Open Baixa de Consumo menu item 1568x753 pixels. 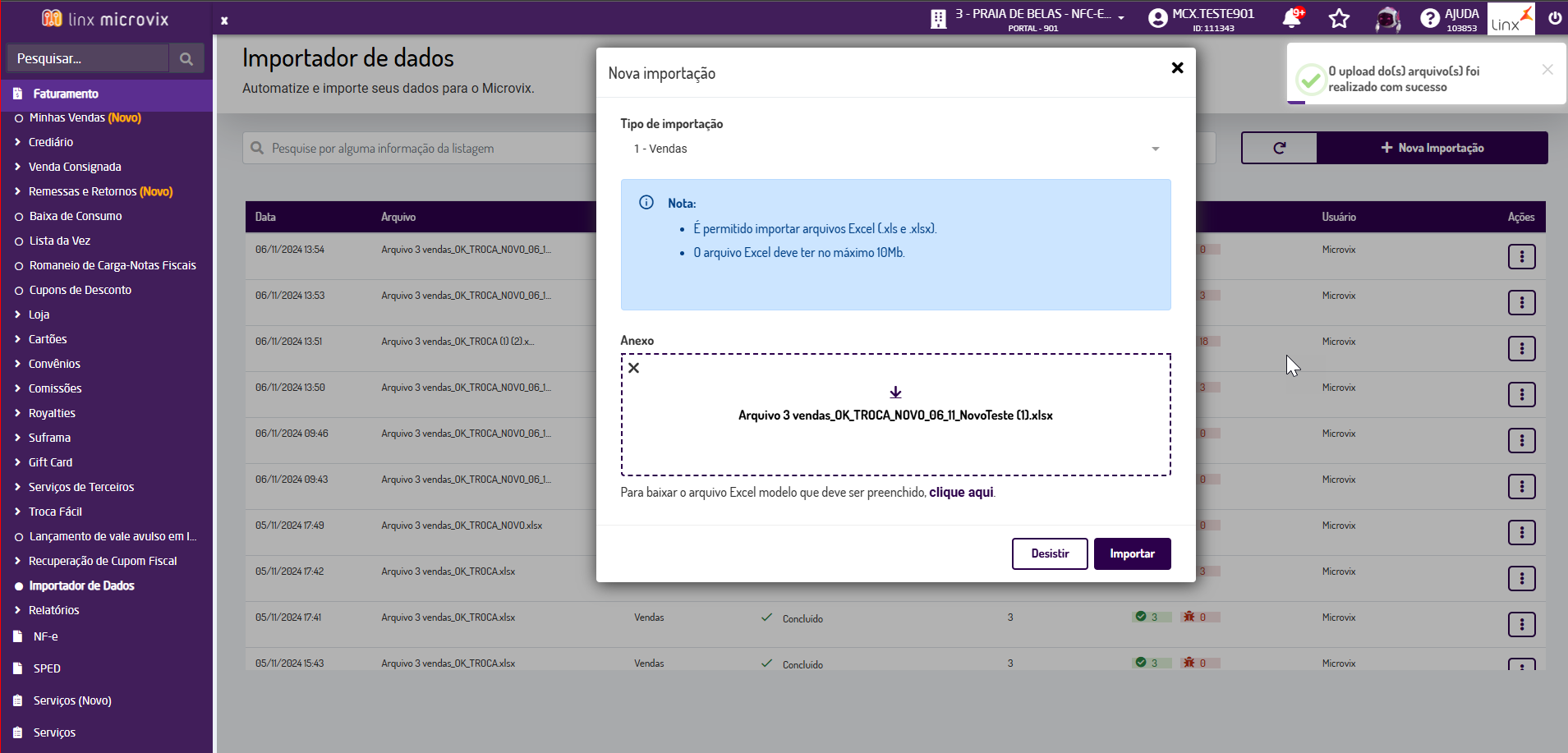[x=76, y=216]
